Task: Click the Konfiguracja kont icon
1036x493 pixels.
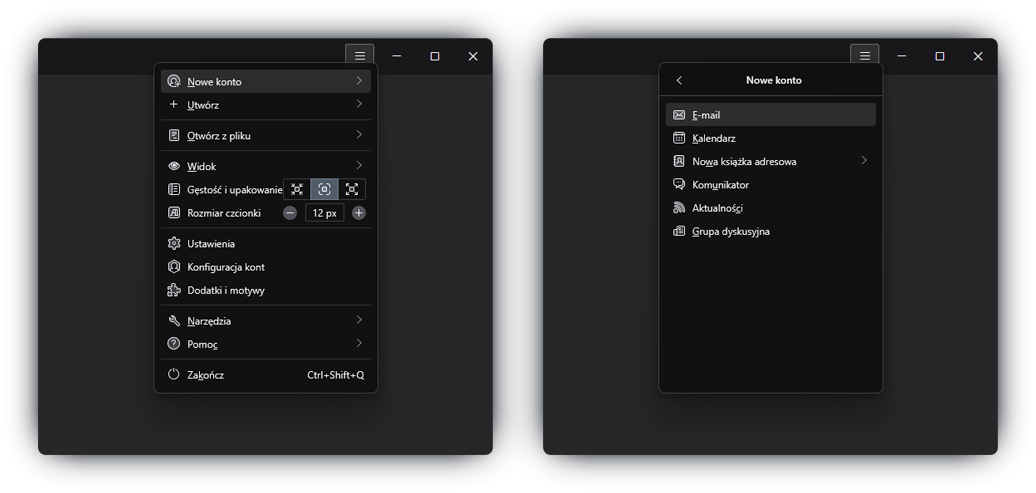Action: pos(174,267)
